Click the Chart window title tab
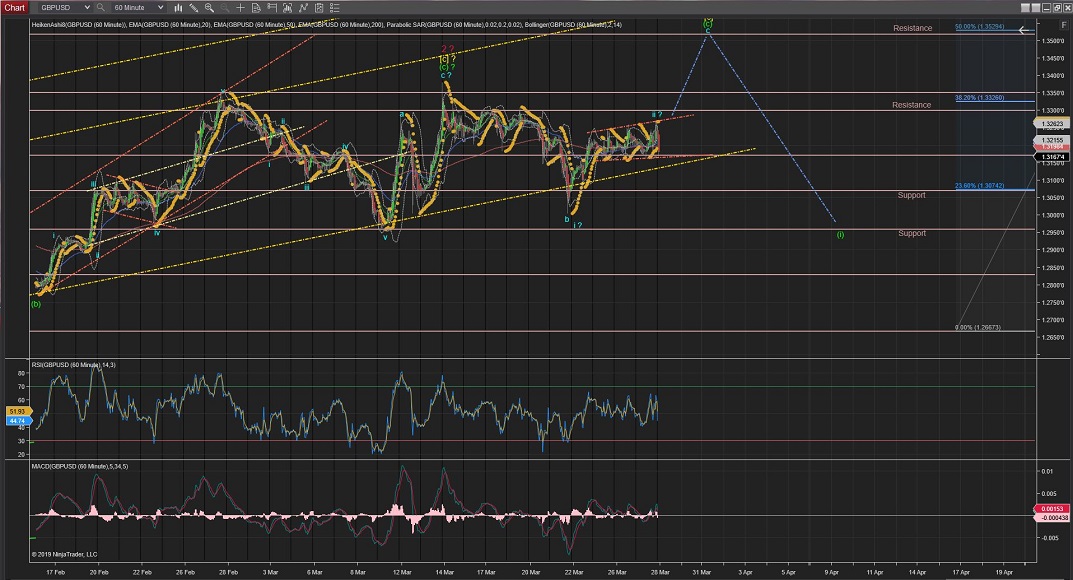This screenshot has width=1073, height=580. pos(15,7)
